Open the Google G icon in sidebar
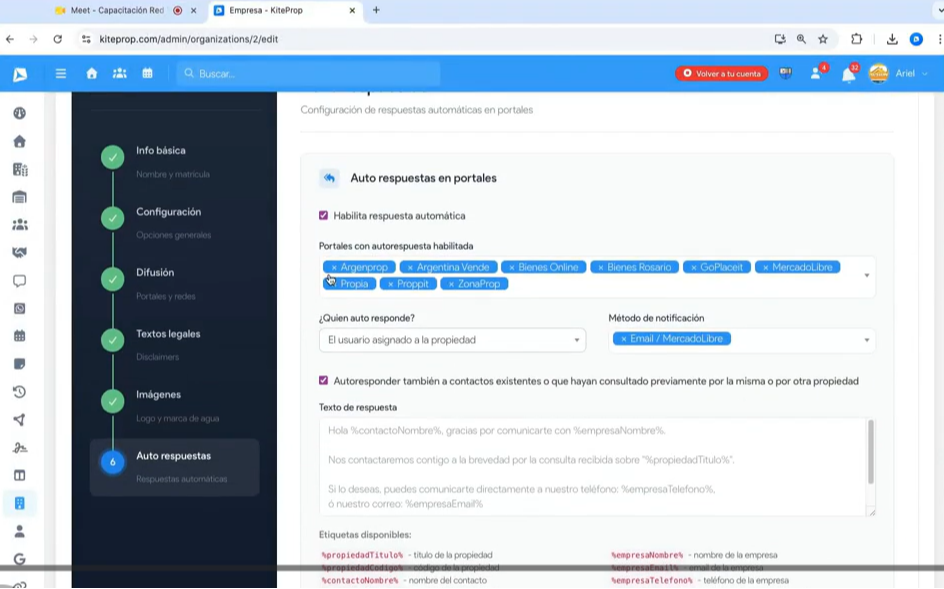 19,559
